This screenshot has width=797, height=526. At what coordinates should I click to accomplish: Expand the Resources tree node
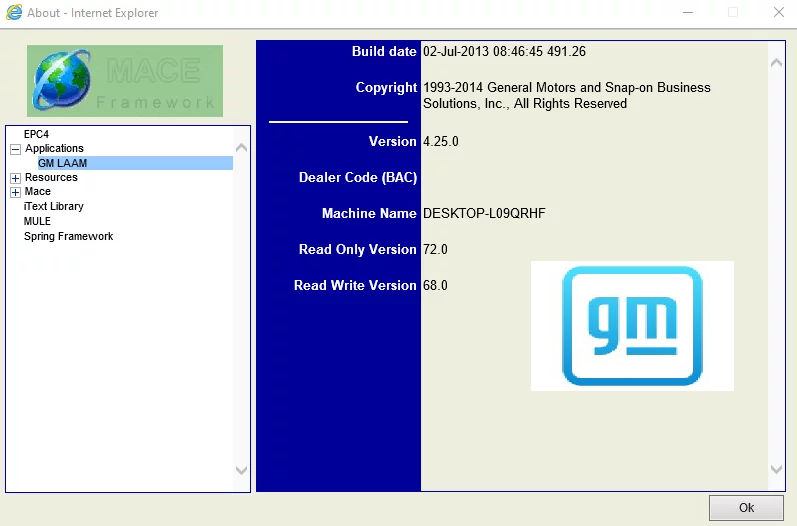coord(15,178)
